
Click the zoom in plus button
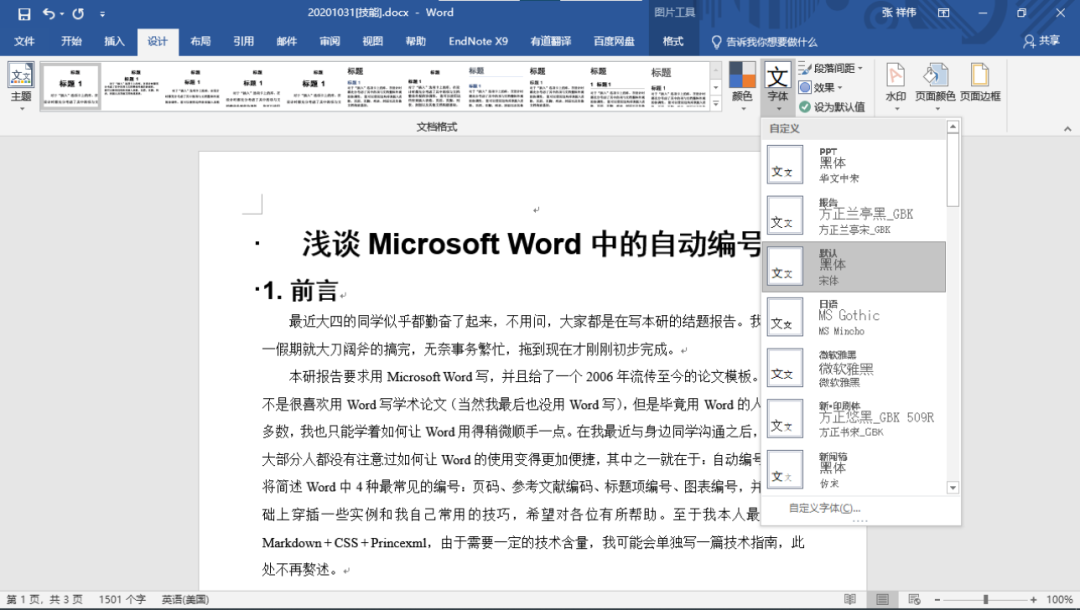(1033, 600)
